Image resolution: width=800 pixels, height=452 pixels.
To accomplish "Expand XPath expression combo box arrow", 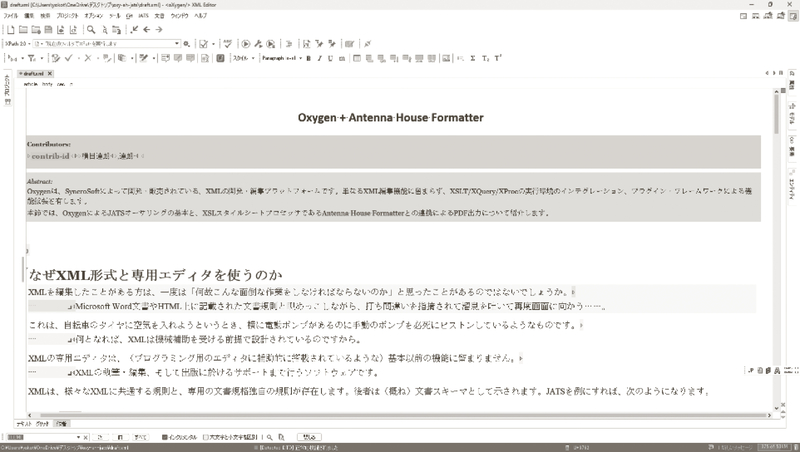I will coord(177,44).
